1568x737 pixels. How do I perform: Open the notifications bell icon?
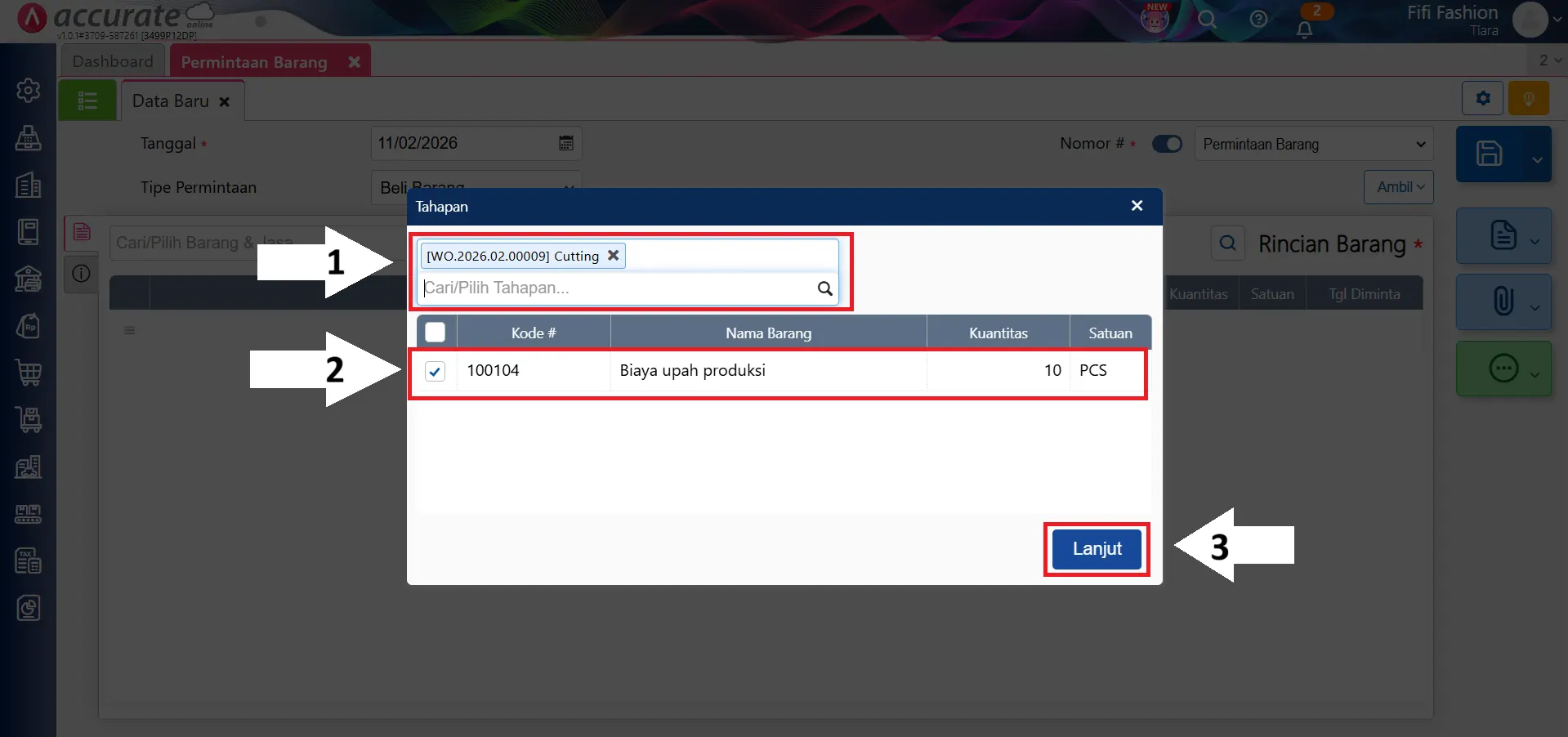pyautogui.click(x=1304, y=29)
